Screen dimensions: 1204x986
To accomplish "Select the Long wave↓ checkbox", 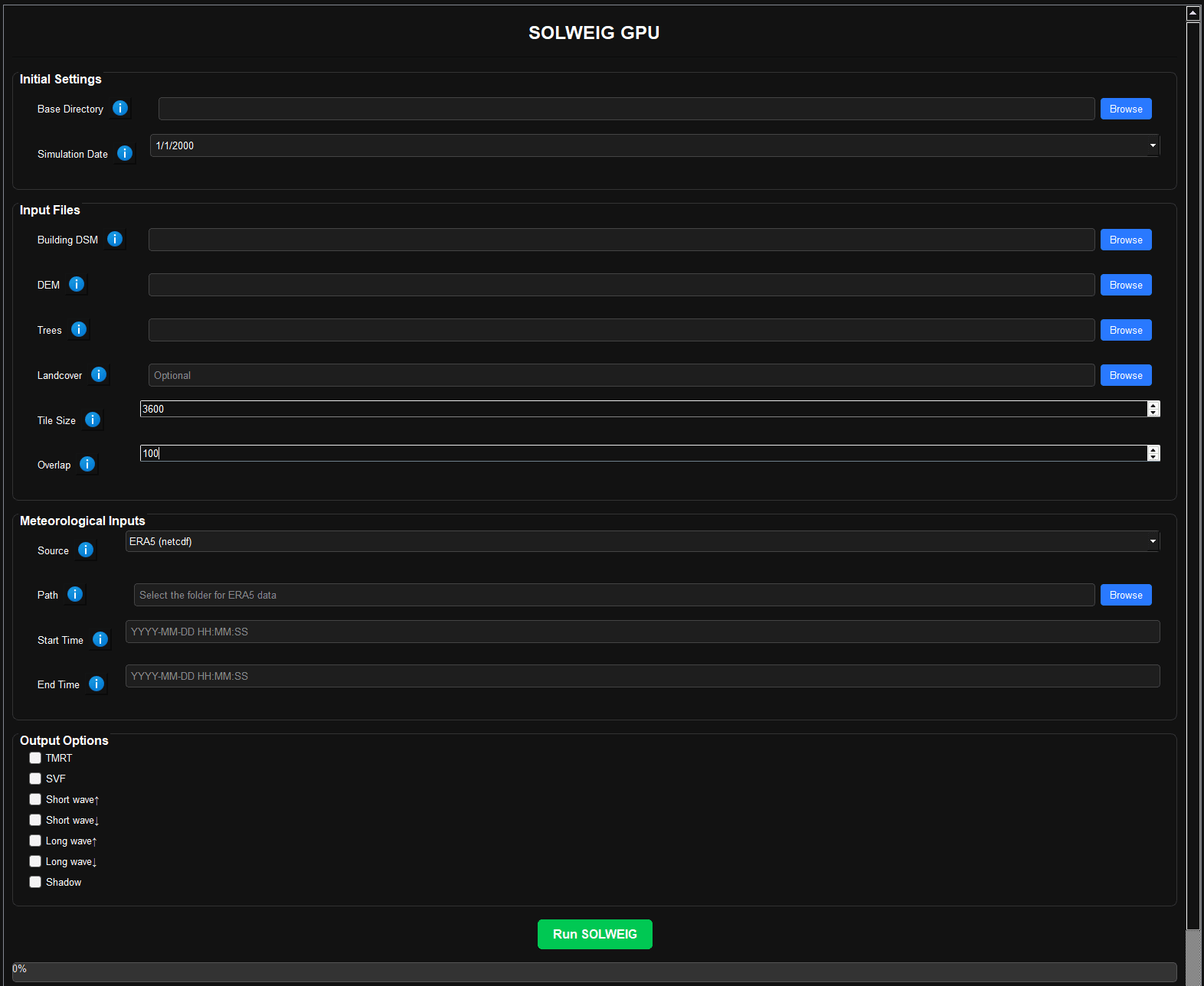I will pos(35,861).
